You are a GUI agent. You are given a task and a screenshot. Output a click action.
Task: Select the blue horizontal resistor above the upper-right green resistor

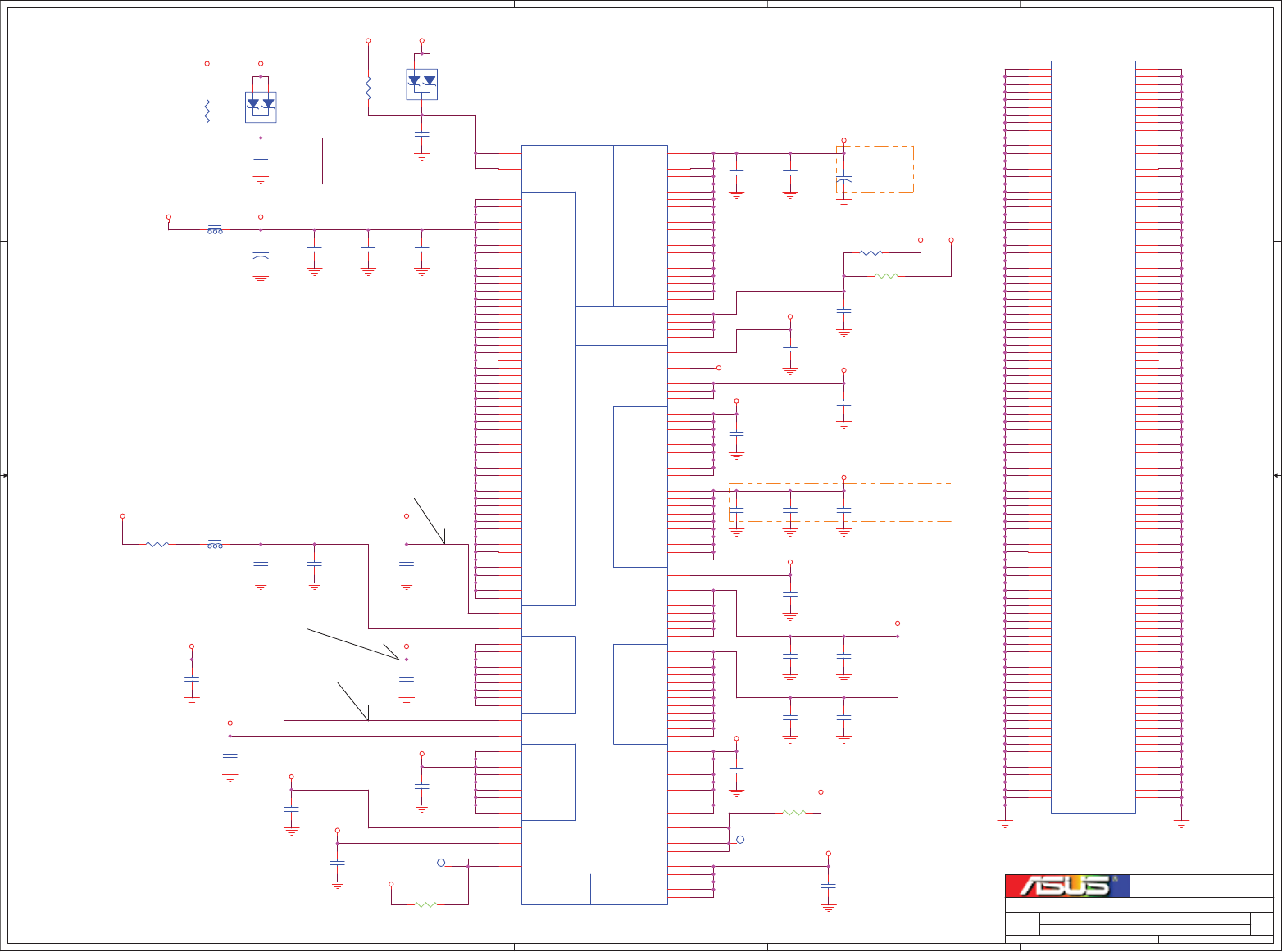click(x=871, y=253)
